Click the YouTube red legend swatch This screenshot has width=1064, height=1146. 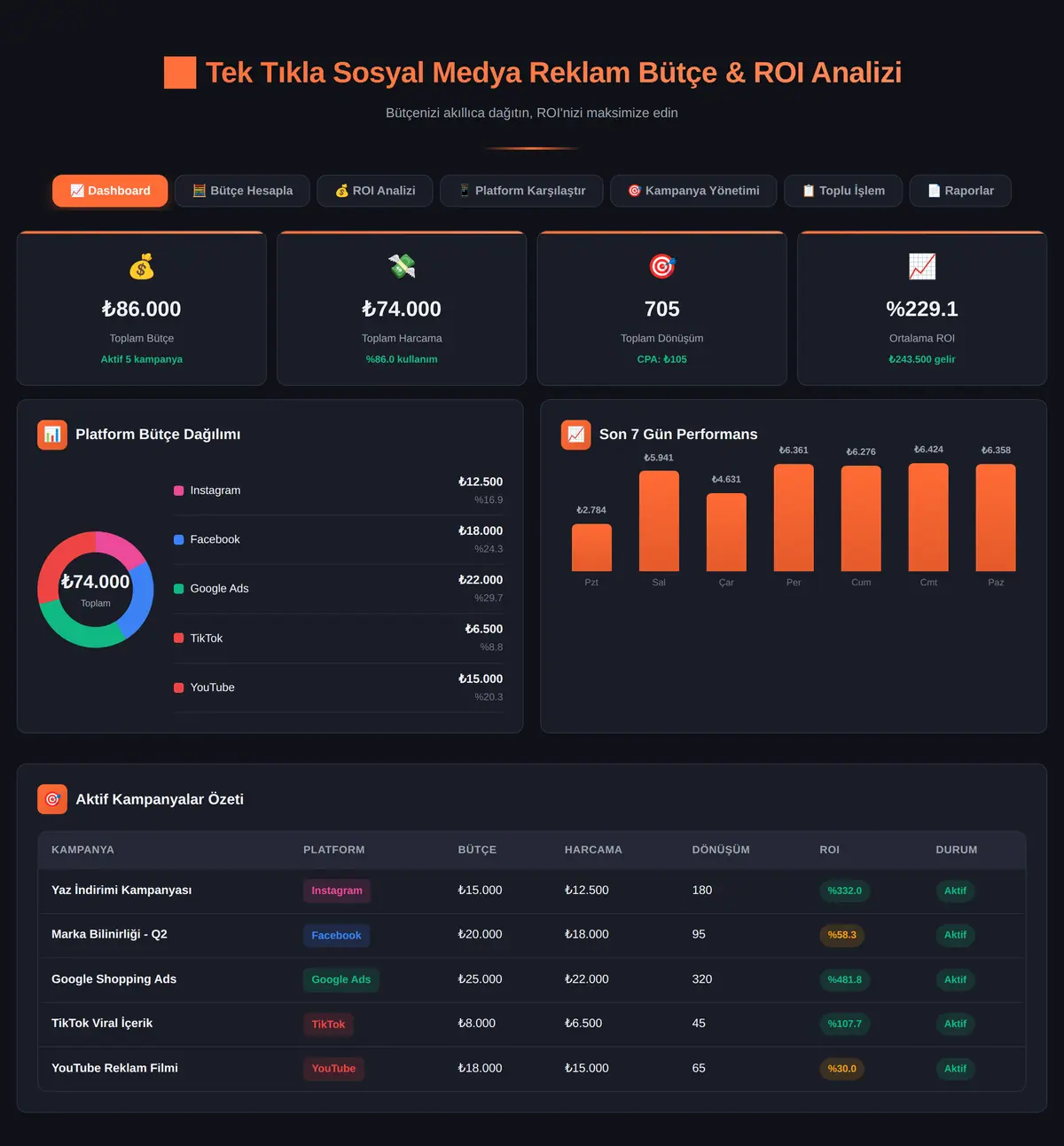pyautogui.click(x=179, y=687)
